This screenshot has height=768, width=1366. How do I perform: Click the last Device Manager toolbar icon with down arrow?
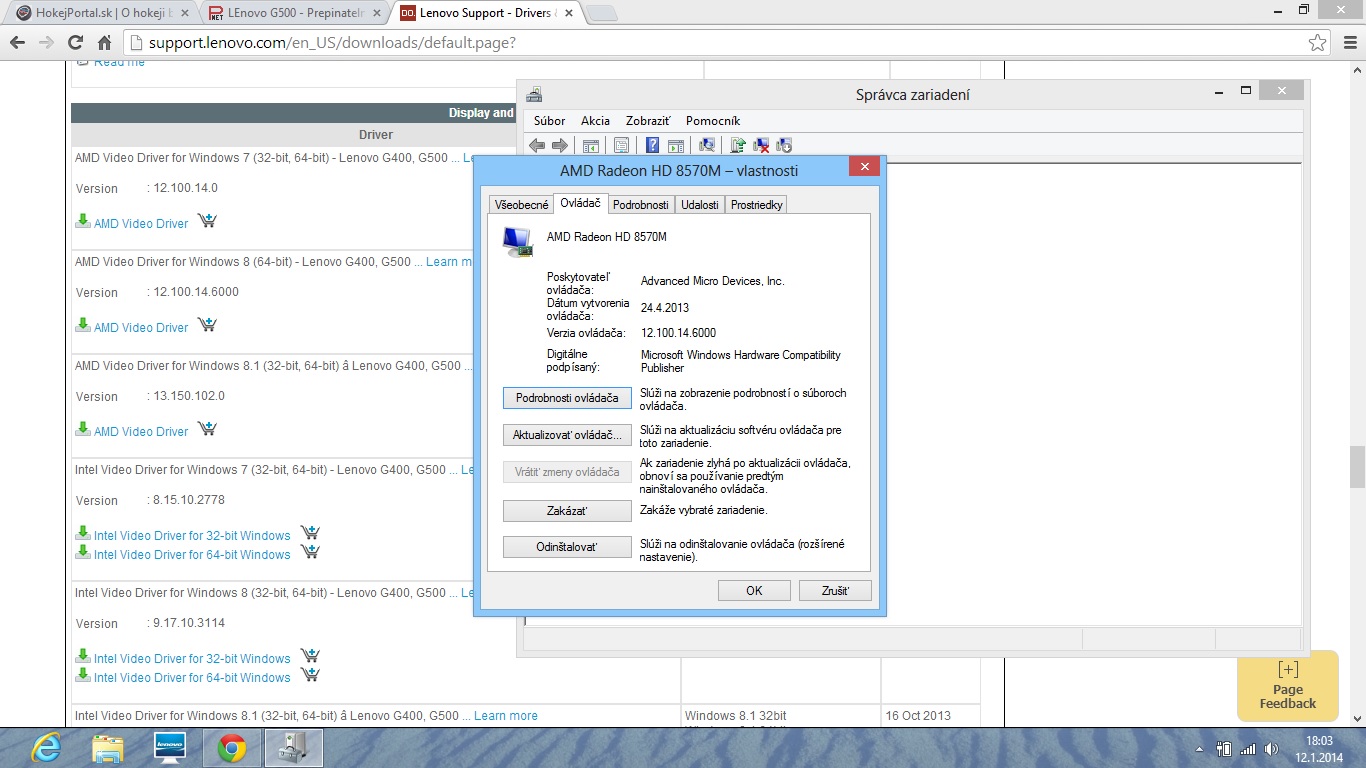pos(784,145)
